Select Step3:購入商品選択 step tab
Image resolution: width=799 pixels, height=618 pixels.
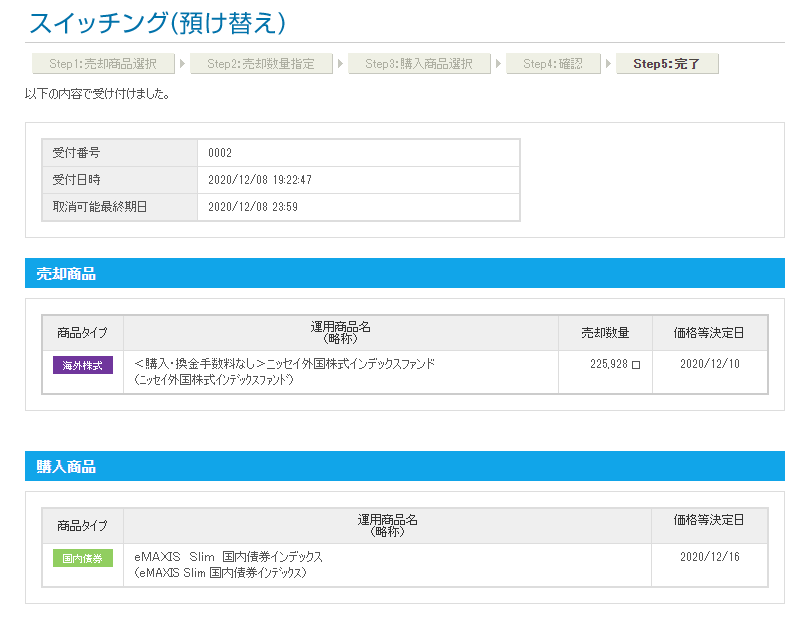[419, 64]
